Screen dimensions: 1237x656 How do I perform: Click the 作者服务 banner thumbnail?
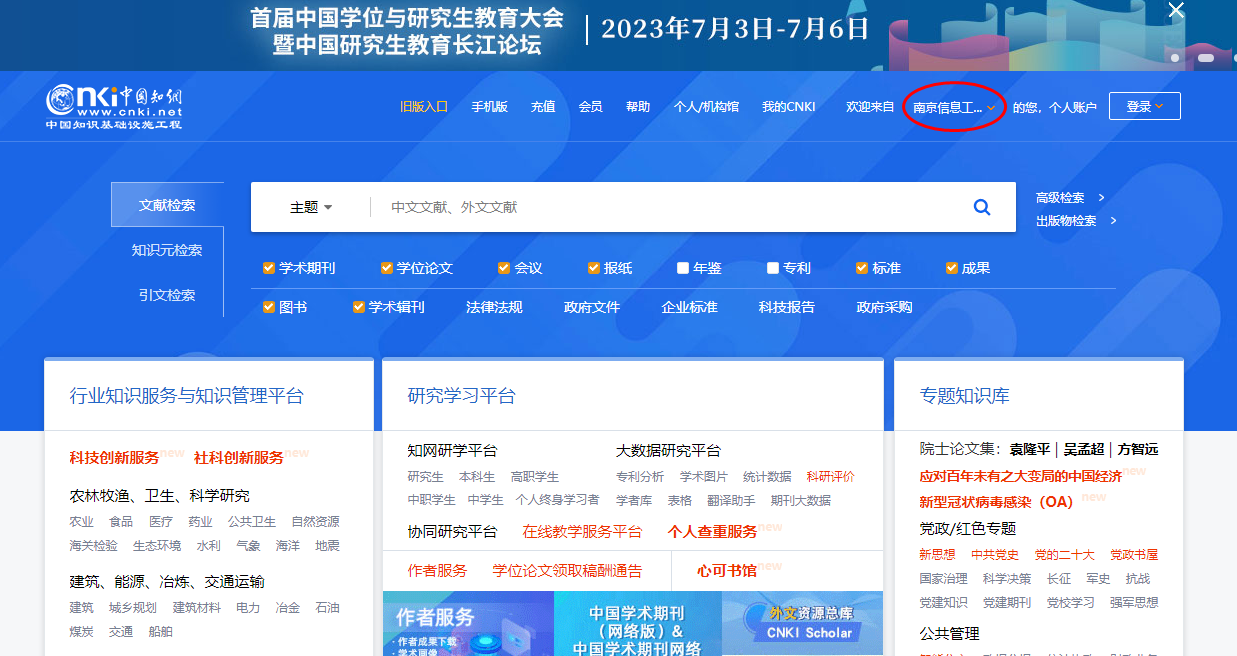click(x=468, y=624)
